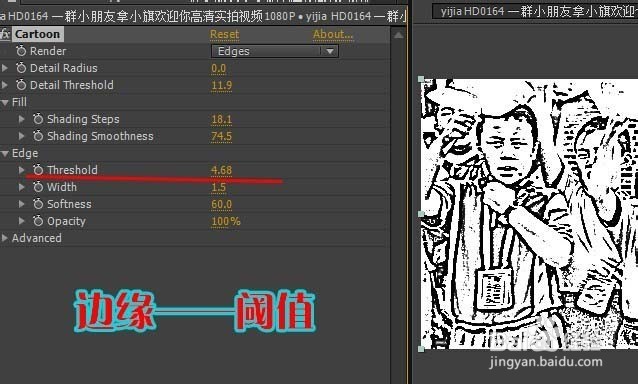638x384 pixels.
Task: Collapse the Edge group
Action: point(5,154)
